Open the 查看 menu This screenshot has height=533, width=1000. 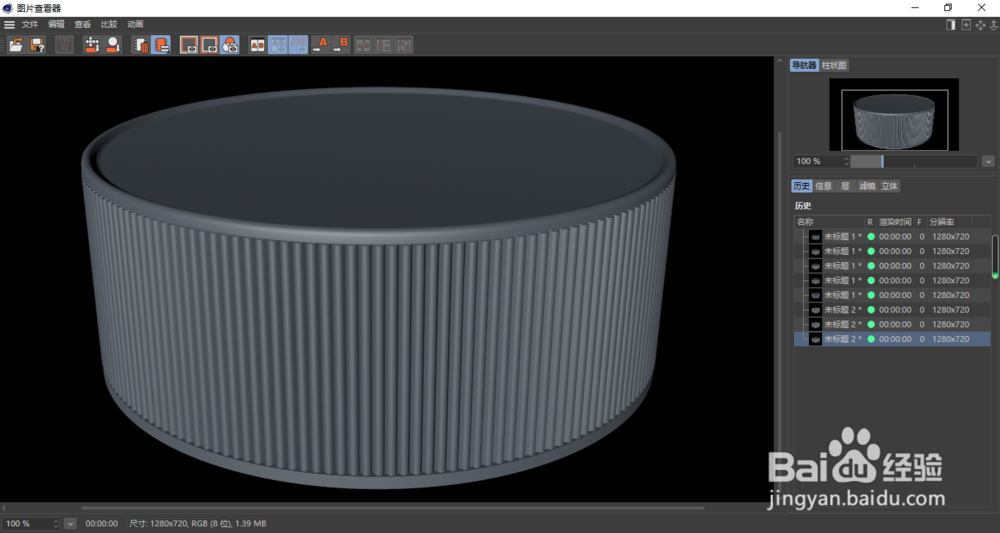tap(82, 25)
